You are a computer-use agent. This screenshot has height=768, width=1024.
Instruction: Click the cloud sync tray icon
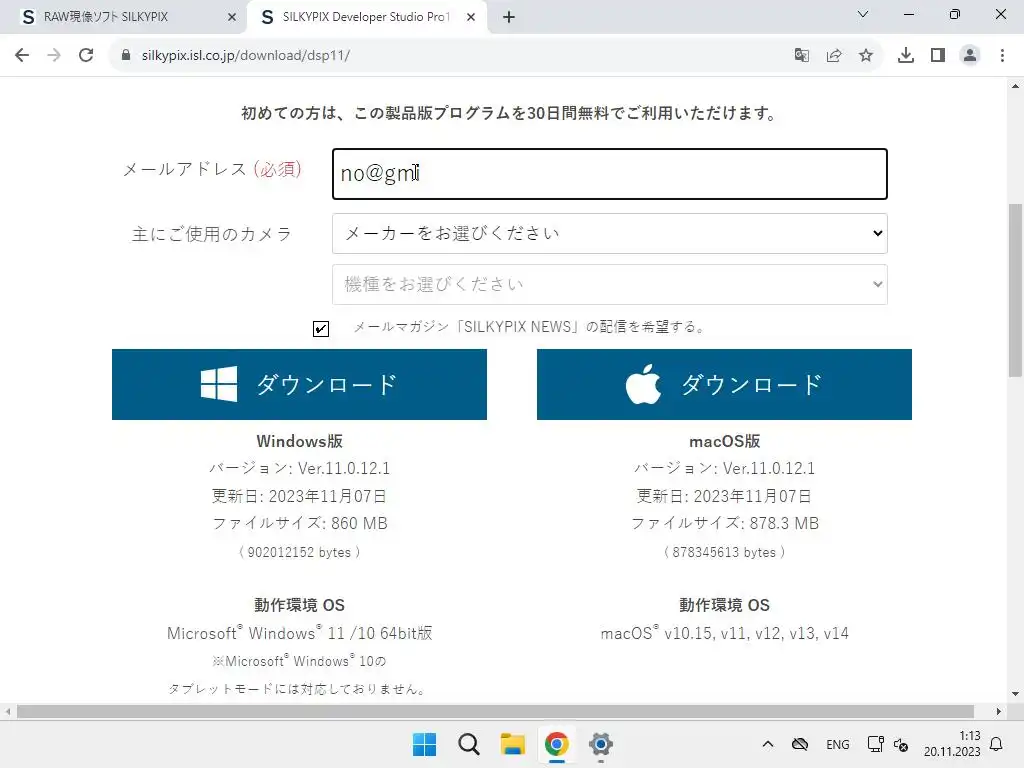pos(800,744)
